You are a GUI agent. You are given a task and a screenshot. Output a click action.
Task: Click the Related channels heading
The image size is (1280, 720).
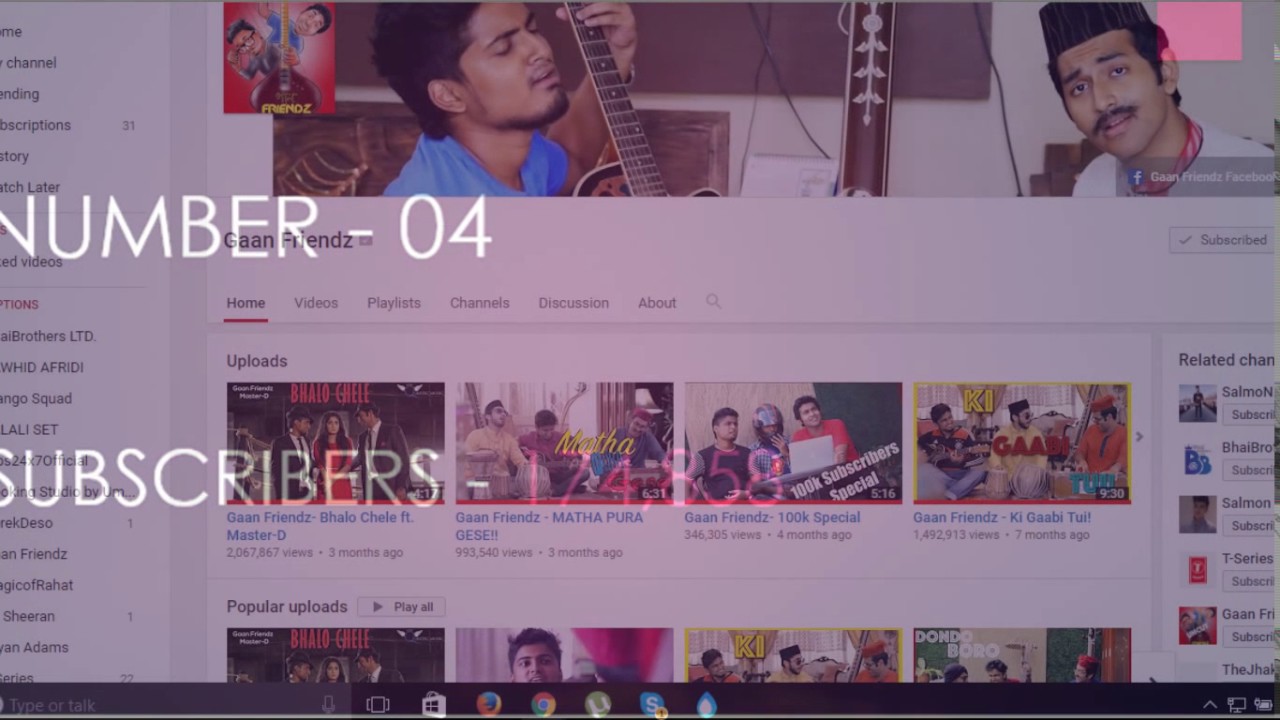click(x=1227, y=360)
